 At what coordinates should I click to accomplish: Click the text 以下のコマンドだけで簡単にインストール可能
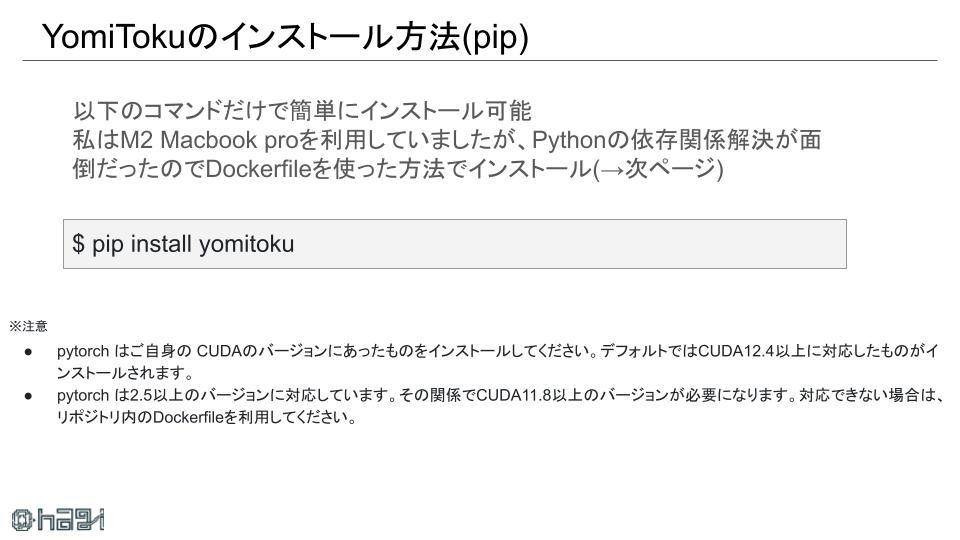pyautogui.click(x=302, y=111)
